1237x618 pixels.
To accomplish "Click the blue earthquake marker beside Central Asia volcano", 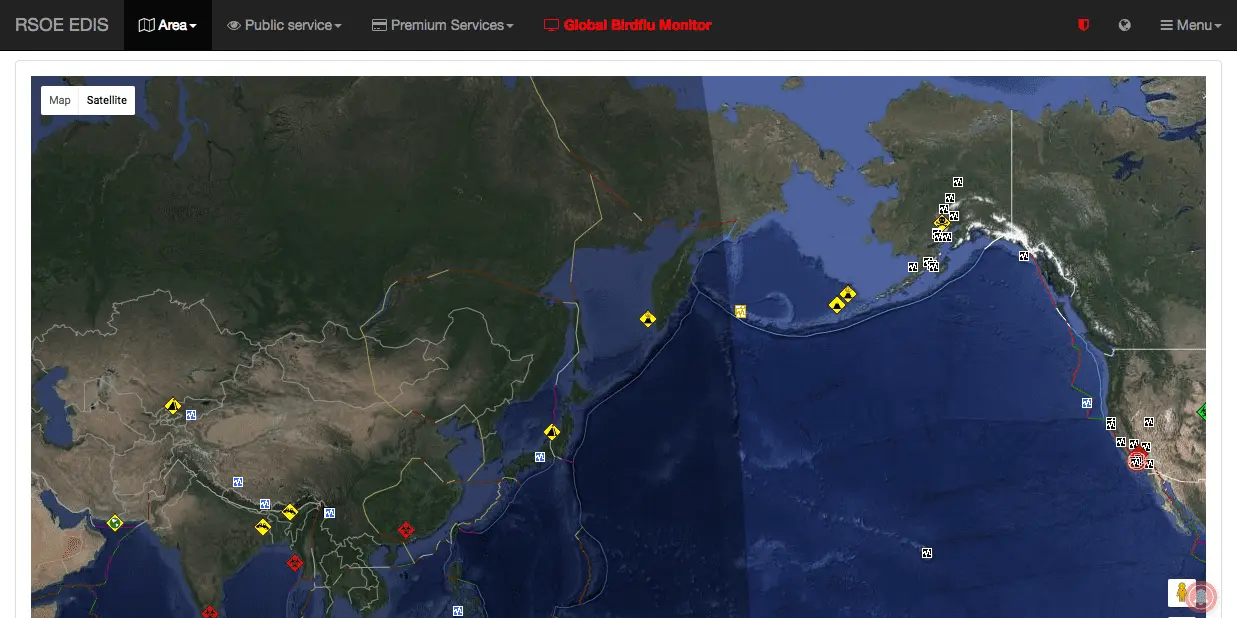I will [x=191, y=414].
